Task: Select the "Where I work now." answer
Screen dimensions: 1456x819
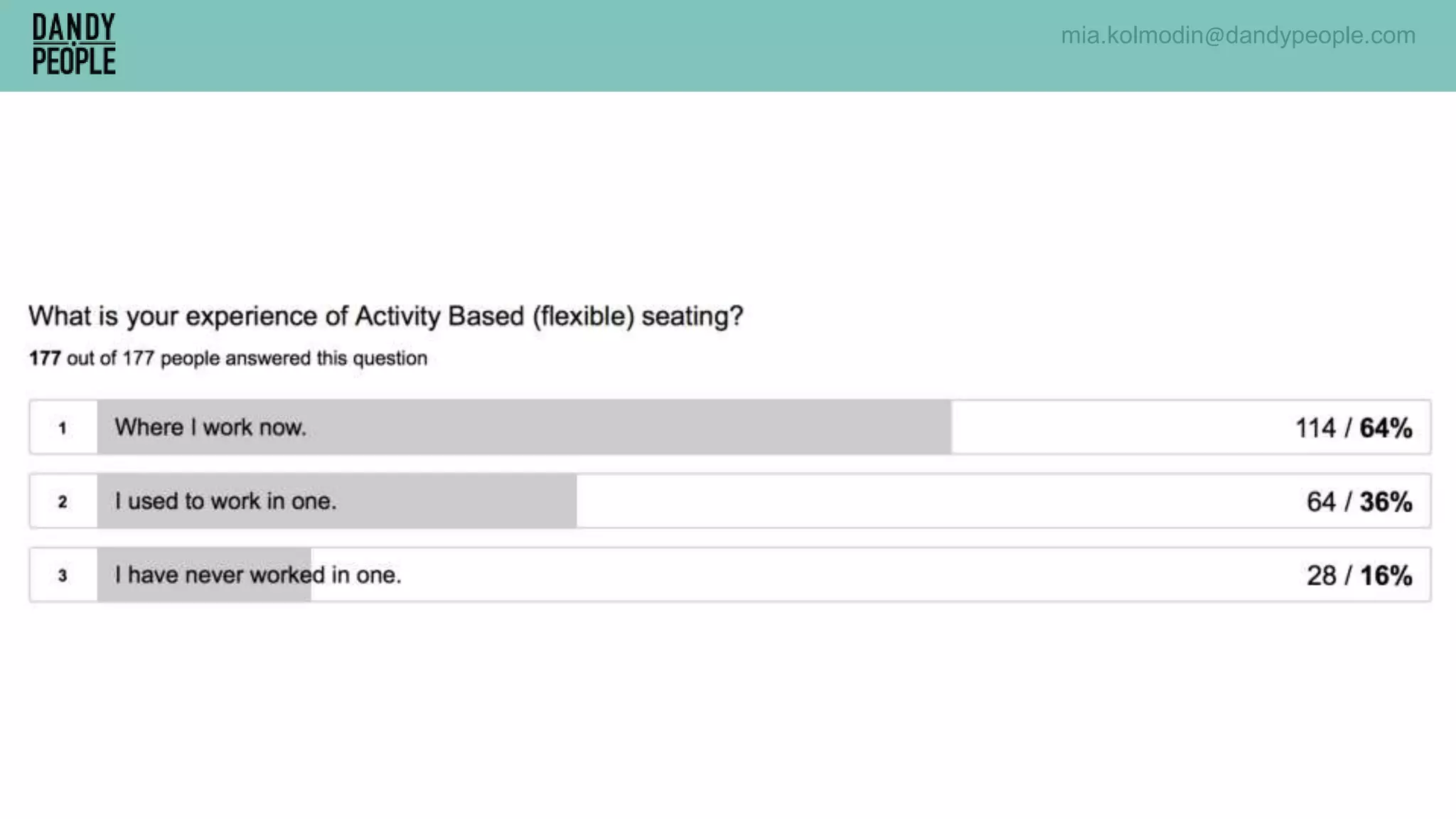Action: click(210, 427)
